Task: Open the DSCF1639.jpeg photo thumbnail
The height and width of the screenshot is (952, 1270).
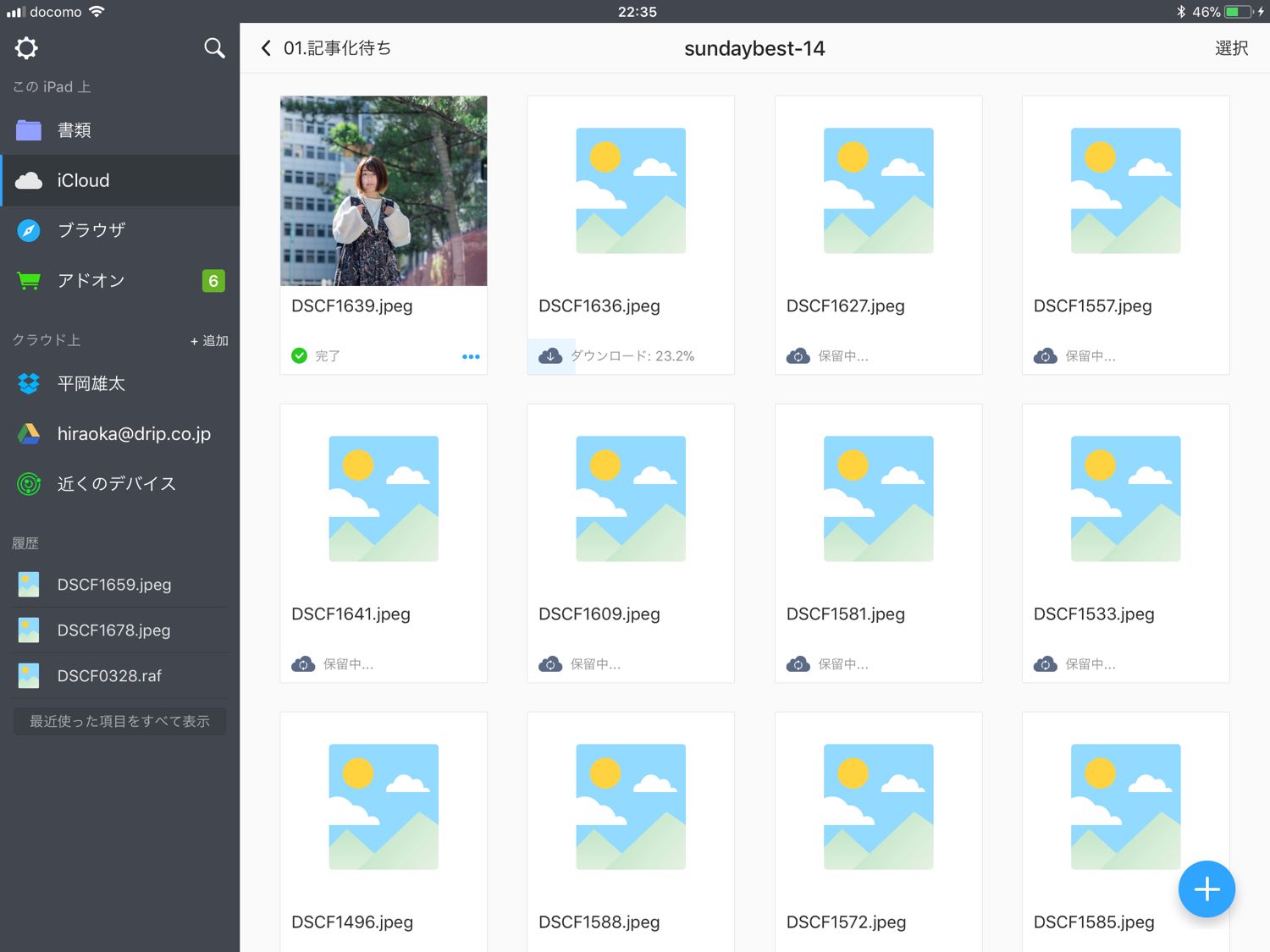Action: [x=384, y=190]
